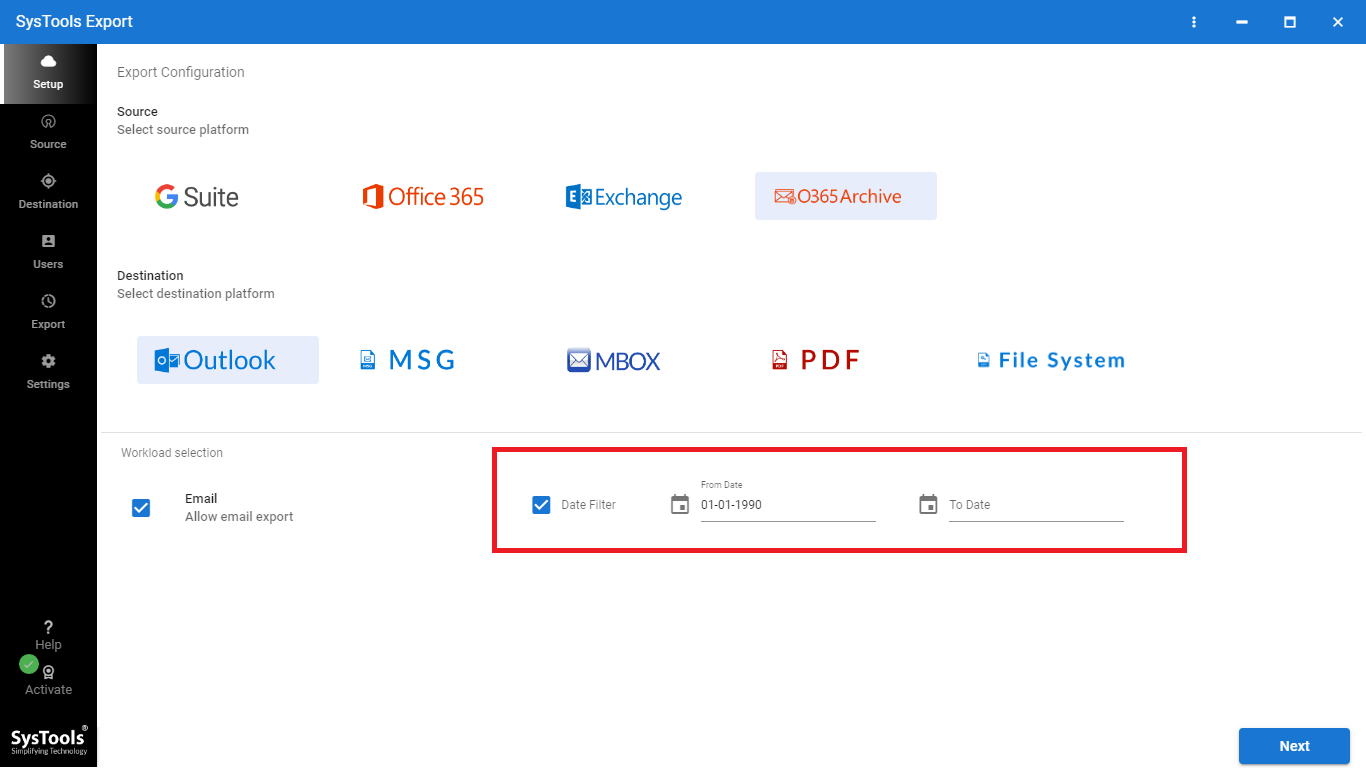Select File System destination
The image size is (1366, 768).
coord(1051,360)
